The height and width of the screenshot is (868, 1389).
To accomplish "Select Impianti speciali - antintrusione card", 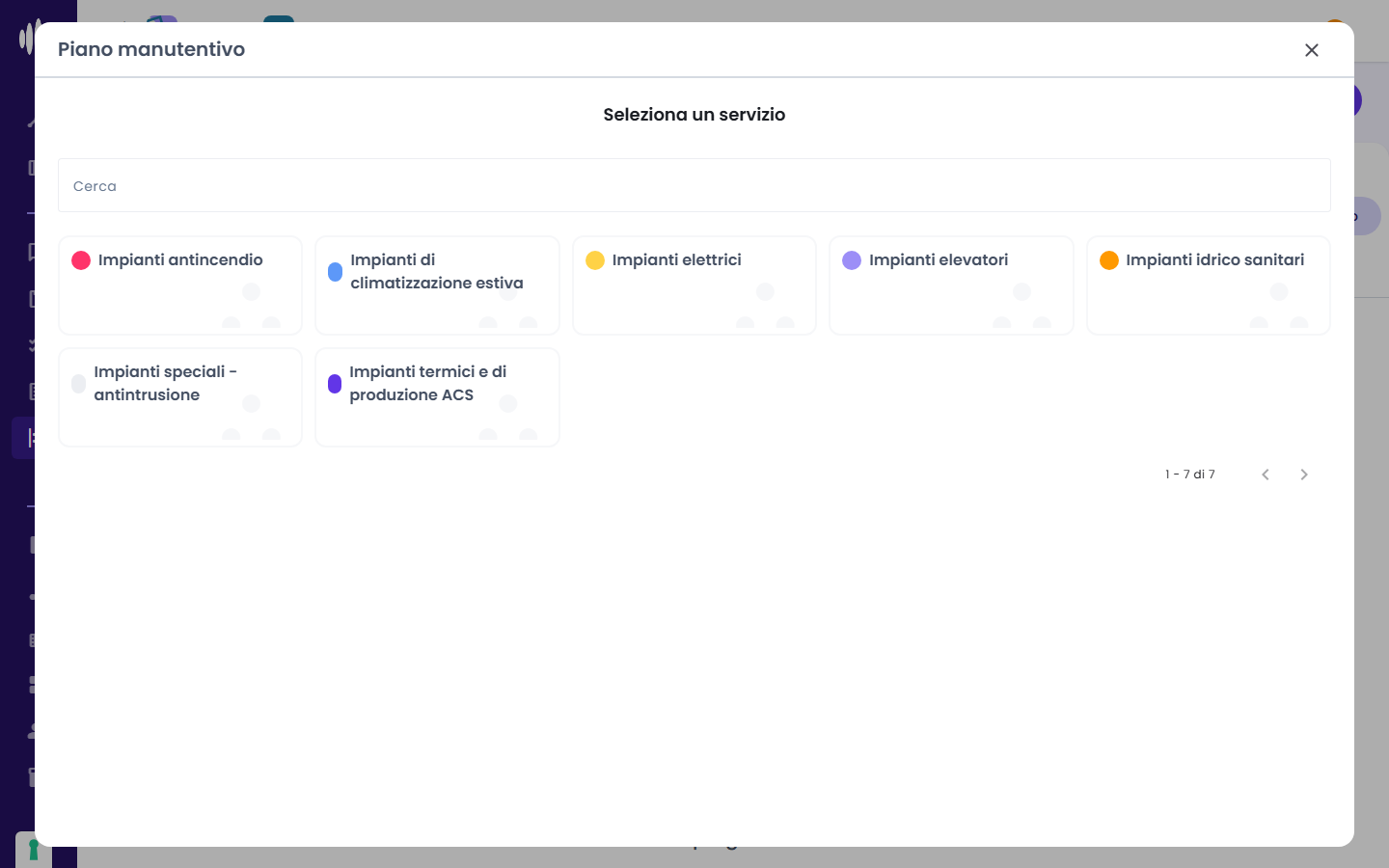I will (x=180, y=397).
